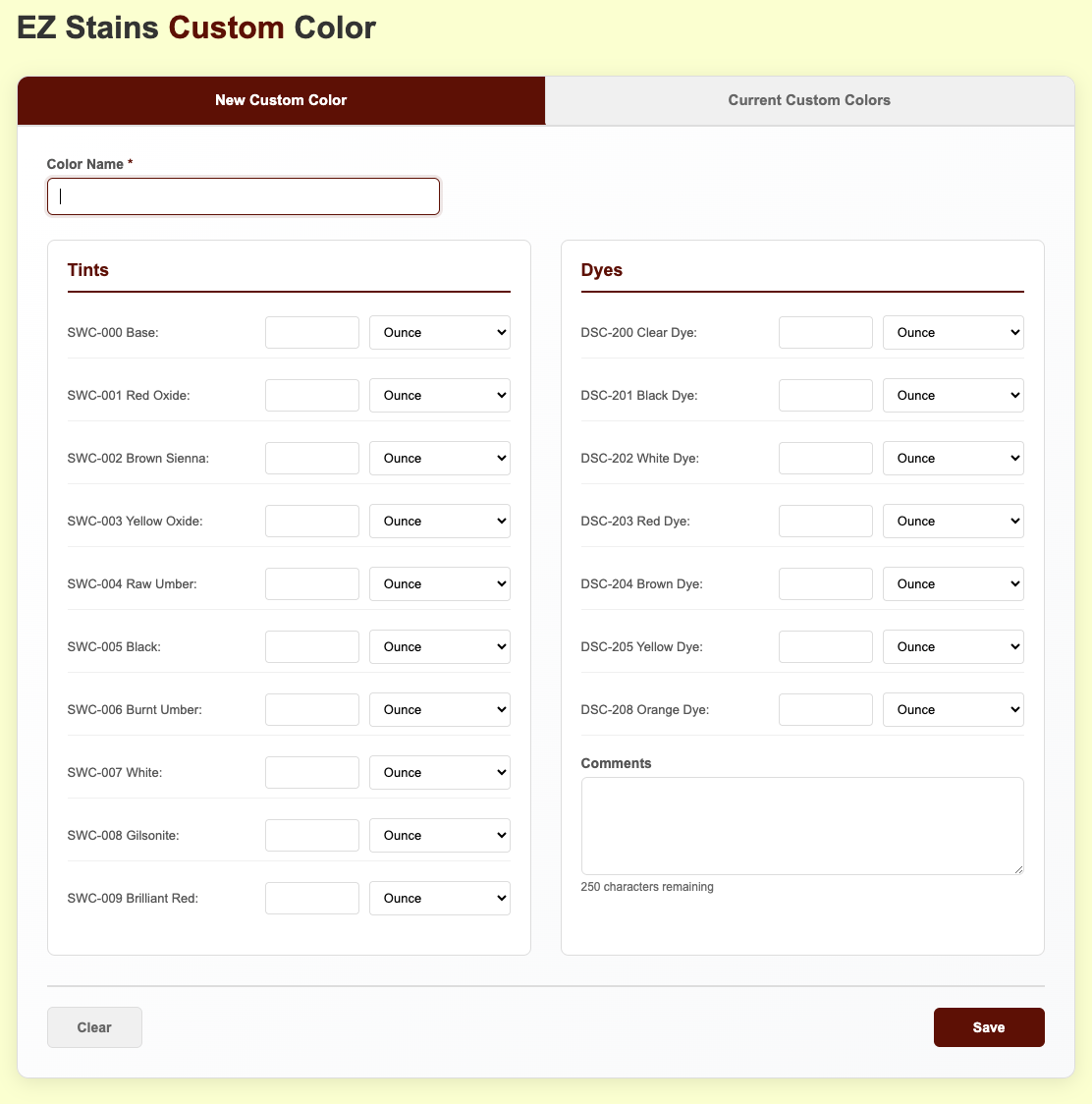Click the Clear button to reset the form
The width and height of the screenshot is (1092, 1104).
point(94,1026)
